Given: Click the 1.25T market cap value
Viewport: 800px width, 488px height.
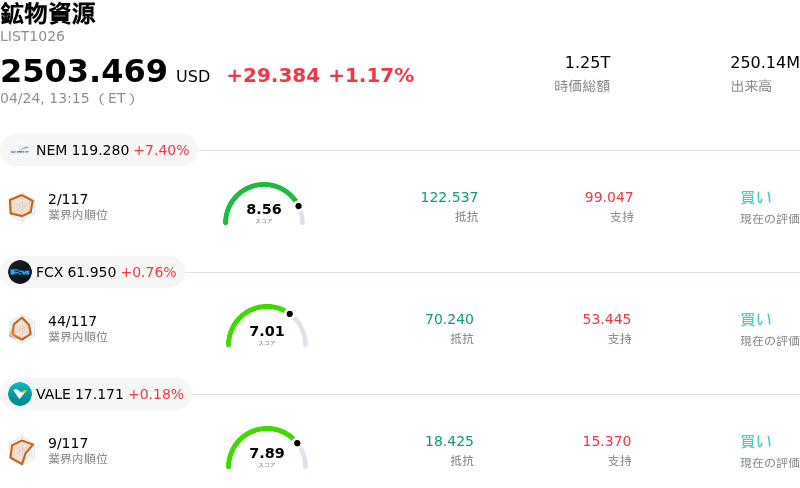Looking at the screenshot, I should (x=587, y=63).
